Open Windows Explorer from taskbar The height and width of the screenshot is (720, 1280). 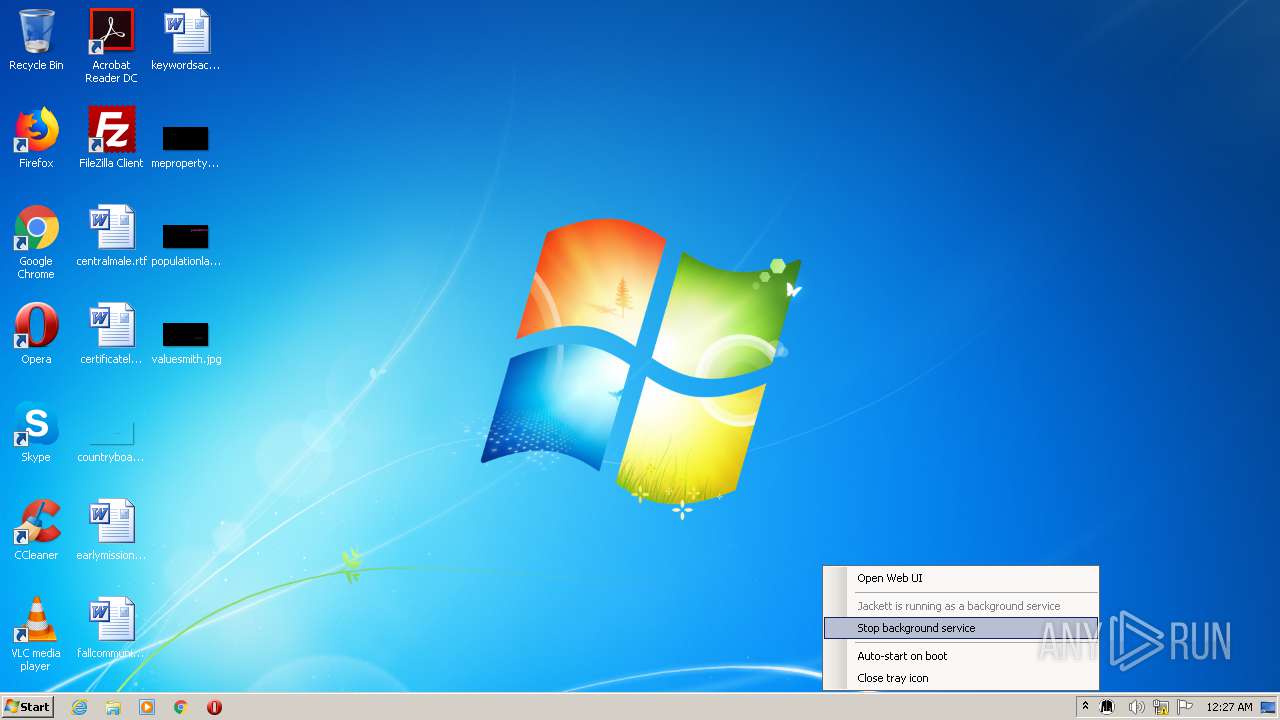click(x=113, y=707)
